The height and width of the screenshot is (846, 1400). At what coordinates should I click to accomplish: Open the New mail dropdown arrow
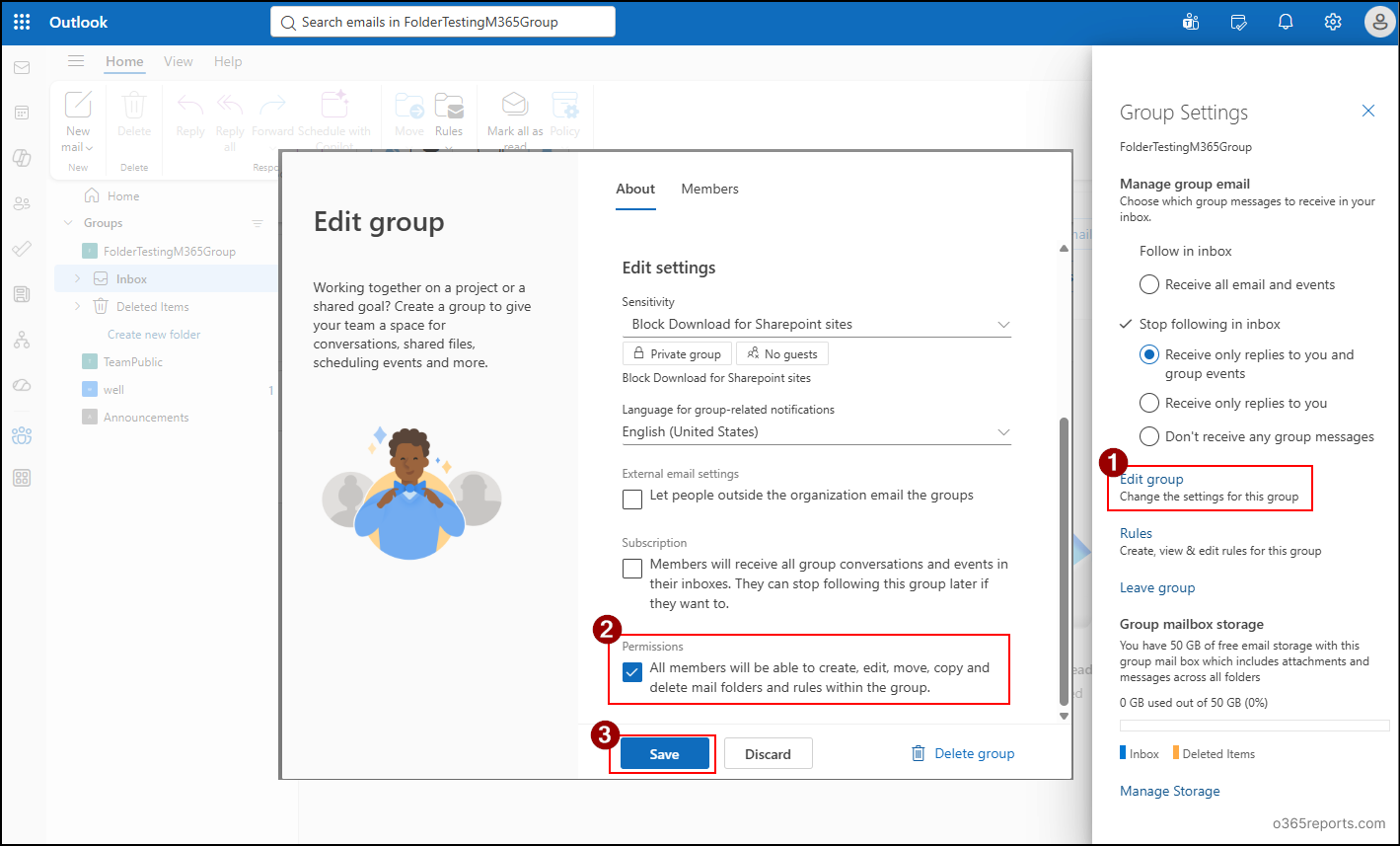pyautogui.click(x=89, y=148)
